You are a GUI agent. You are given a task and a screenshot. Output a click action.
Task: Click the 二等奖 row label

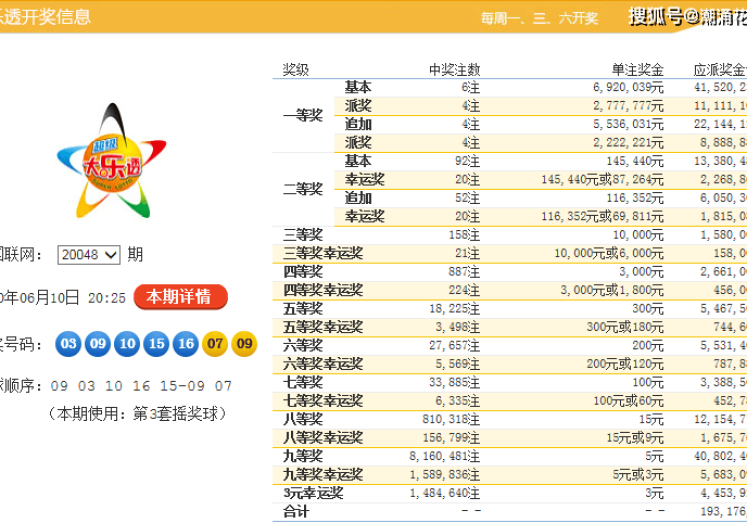coord(303,189)
